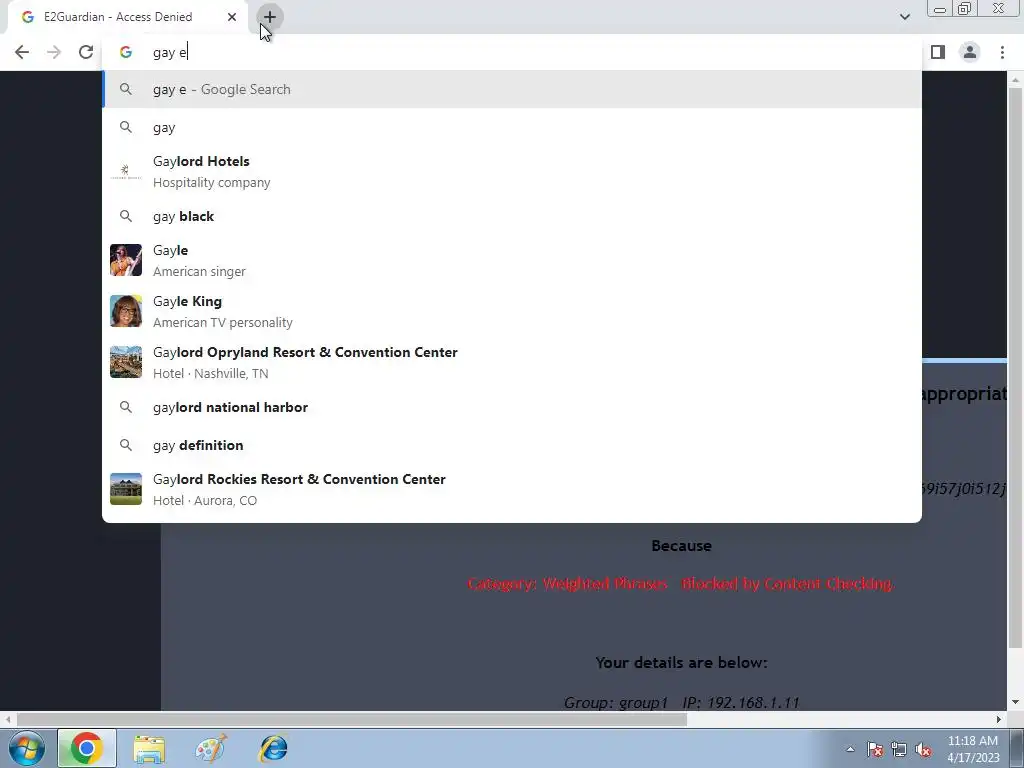This screenshot has height=768, width=1024.
Task: Select Gaylord Opryland Resort & Convention Center
Action: click(x=512, y=362)
